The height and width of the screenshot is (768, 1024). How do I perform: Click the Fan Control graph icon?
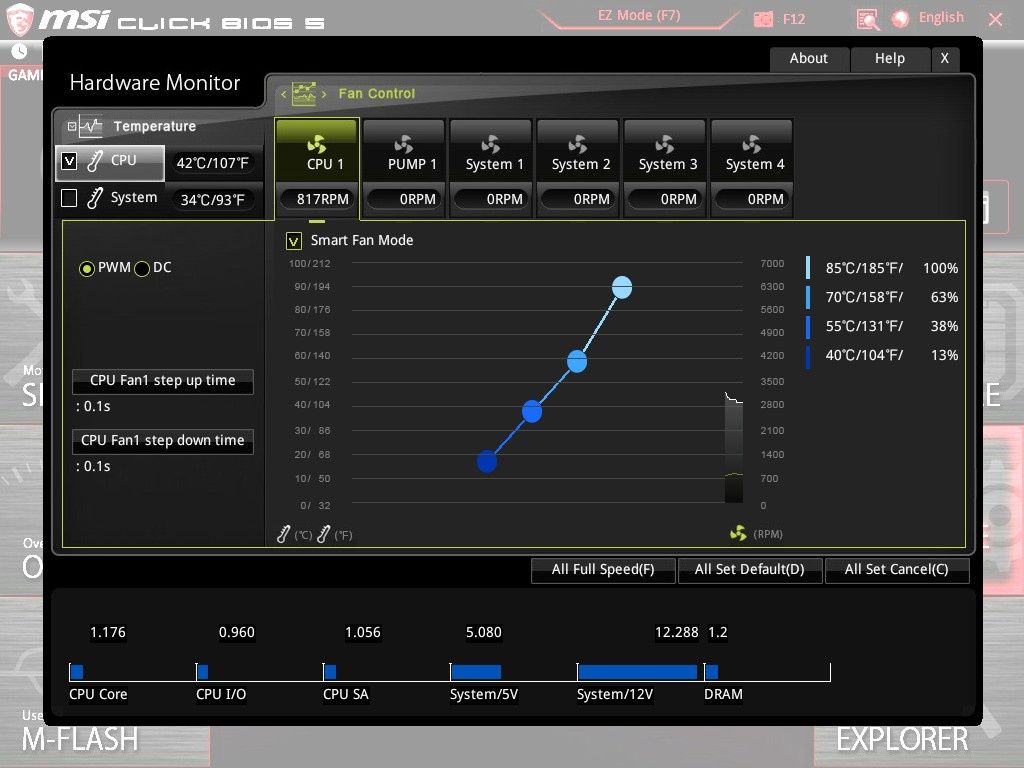tap(304, 93)
